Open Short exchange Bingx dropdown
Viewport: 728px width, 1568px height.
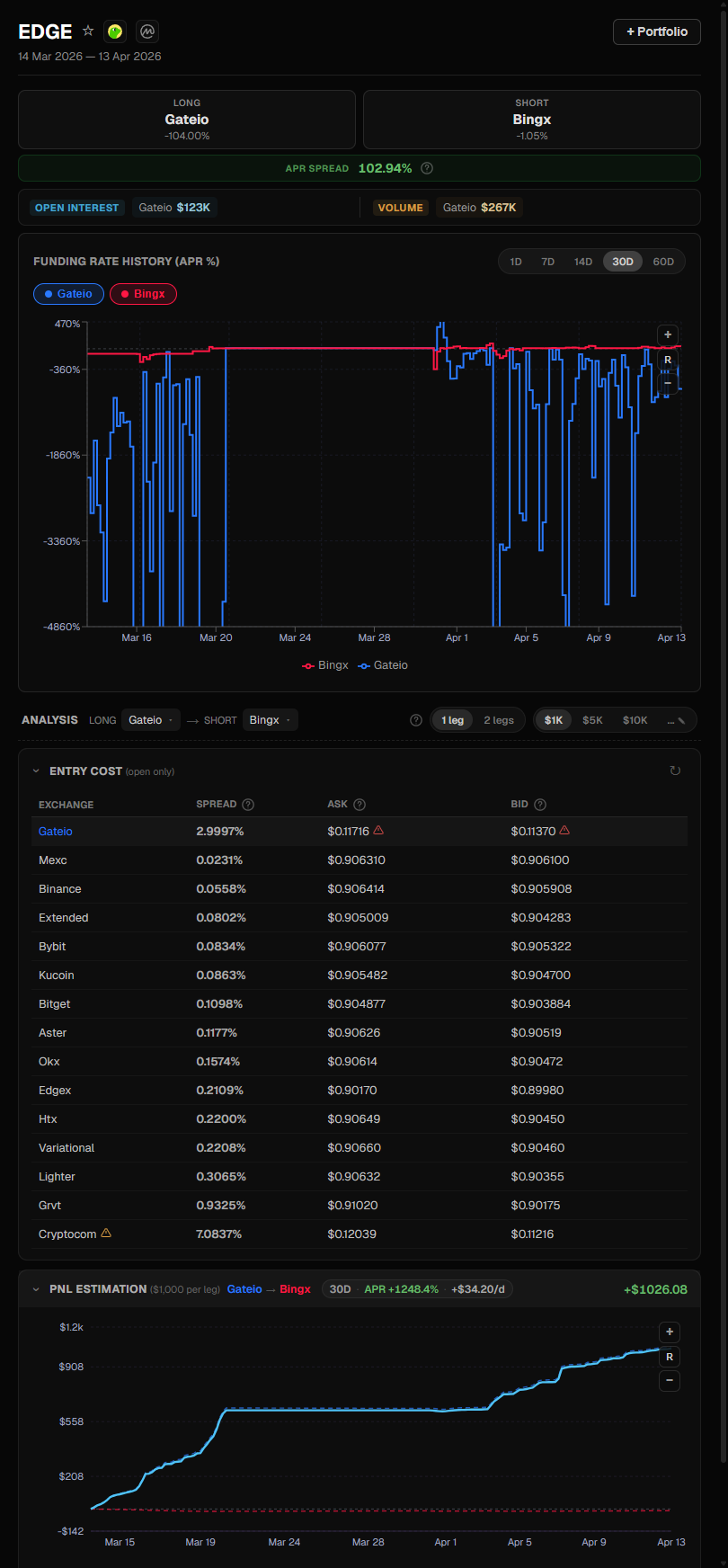click(x=270, y=720)
